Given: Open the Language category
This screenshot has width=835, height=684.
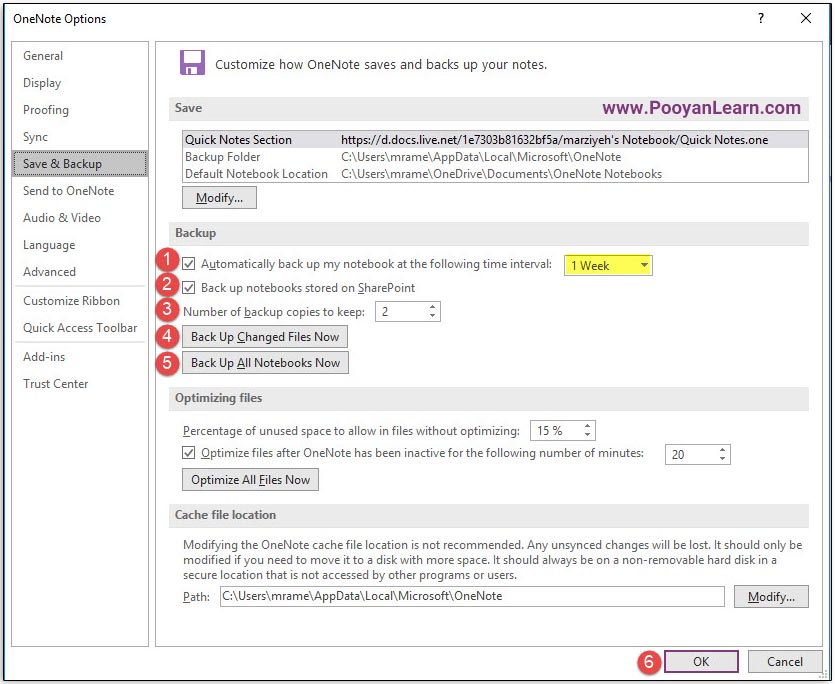Looking at the screenshot, I should coord(79,245).
